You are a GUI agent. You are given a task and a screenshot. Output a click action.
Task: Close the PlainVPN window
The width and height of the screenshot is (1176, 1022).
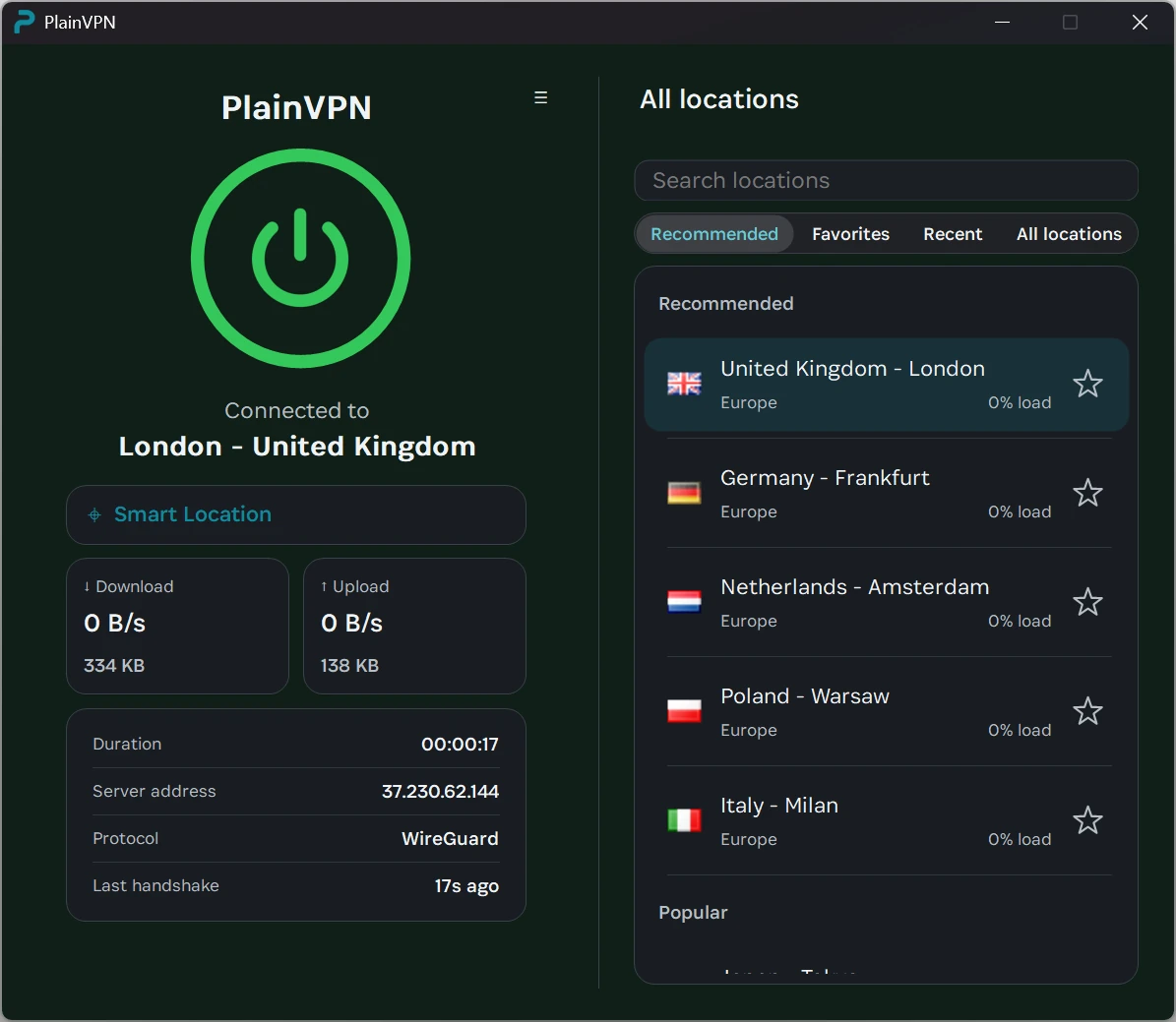tap(1140, 22)
